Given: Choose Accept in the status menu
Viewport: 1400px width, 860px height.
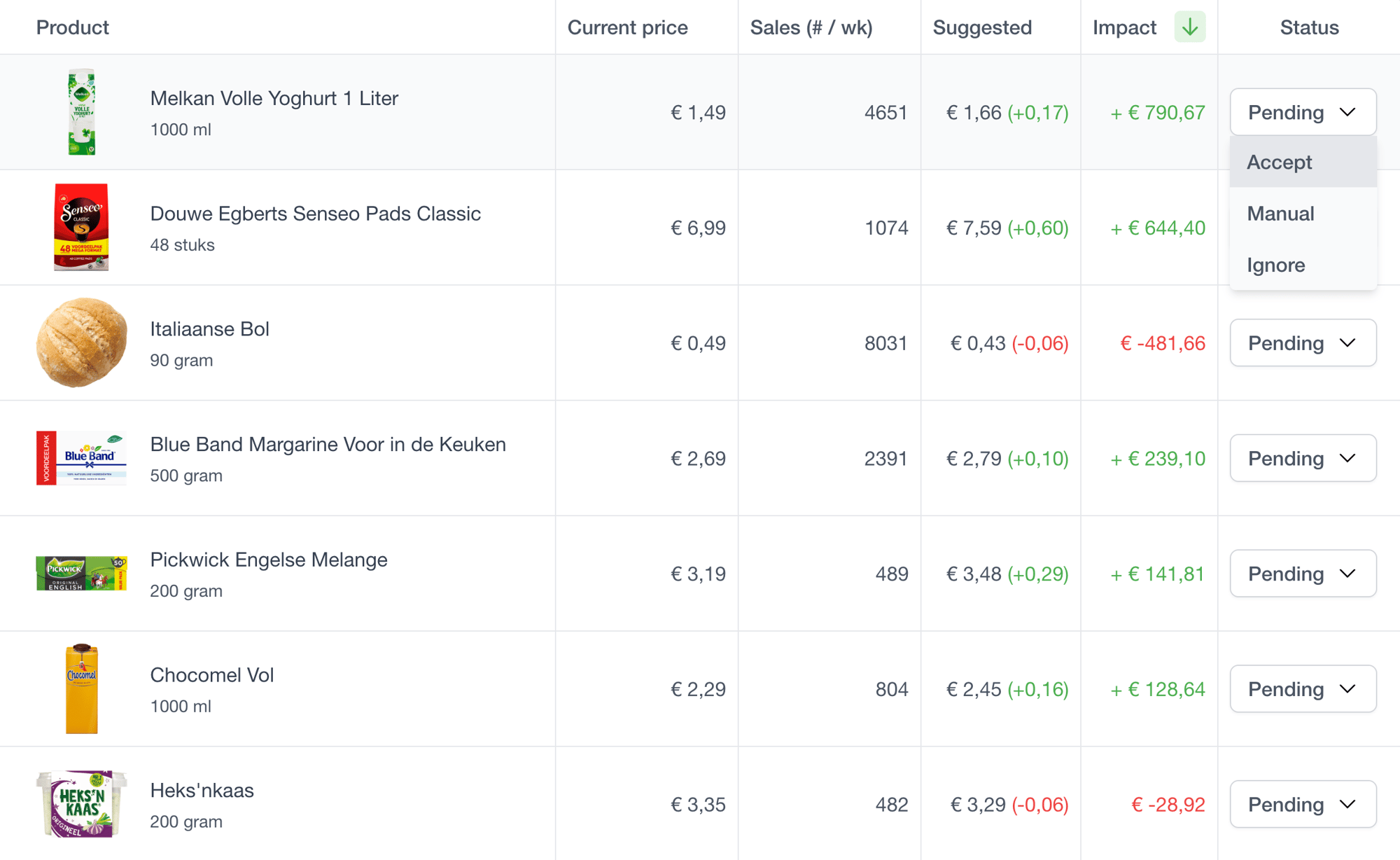Looking at the screenshot, I should click(1303, 162).
